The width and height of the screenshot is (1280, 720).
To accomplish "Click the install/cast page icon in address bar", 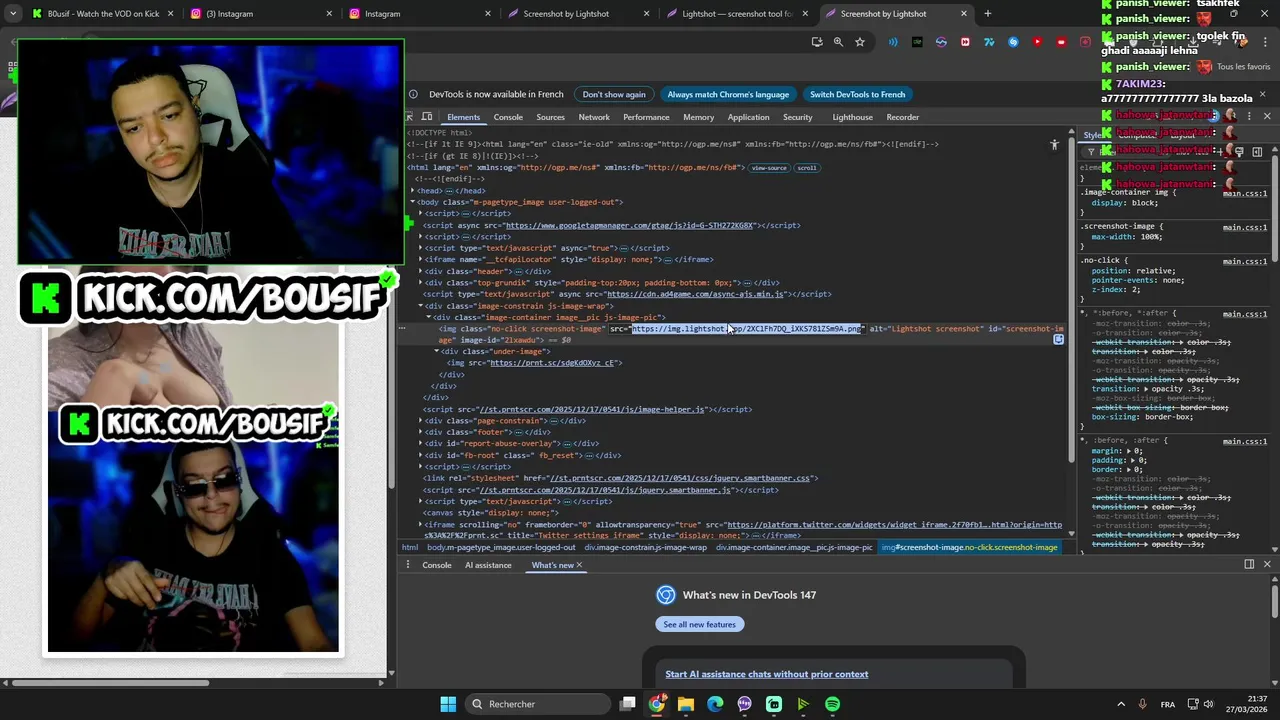I will pyautogui.click(x=817, y=42).
